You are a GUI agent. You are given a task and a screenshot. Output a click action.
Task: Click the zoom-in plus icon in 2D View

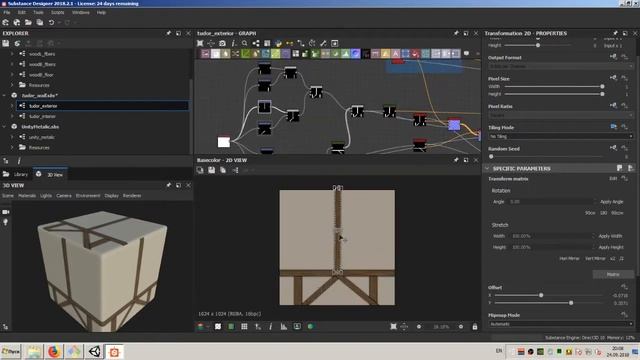click(461, 327)
